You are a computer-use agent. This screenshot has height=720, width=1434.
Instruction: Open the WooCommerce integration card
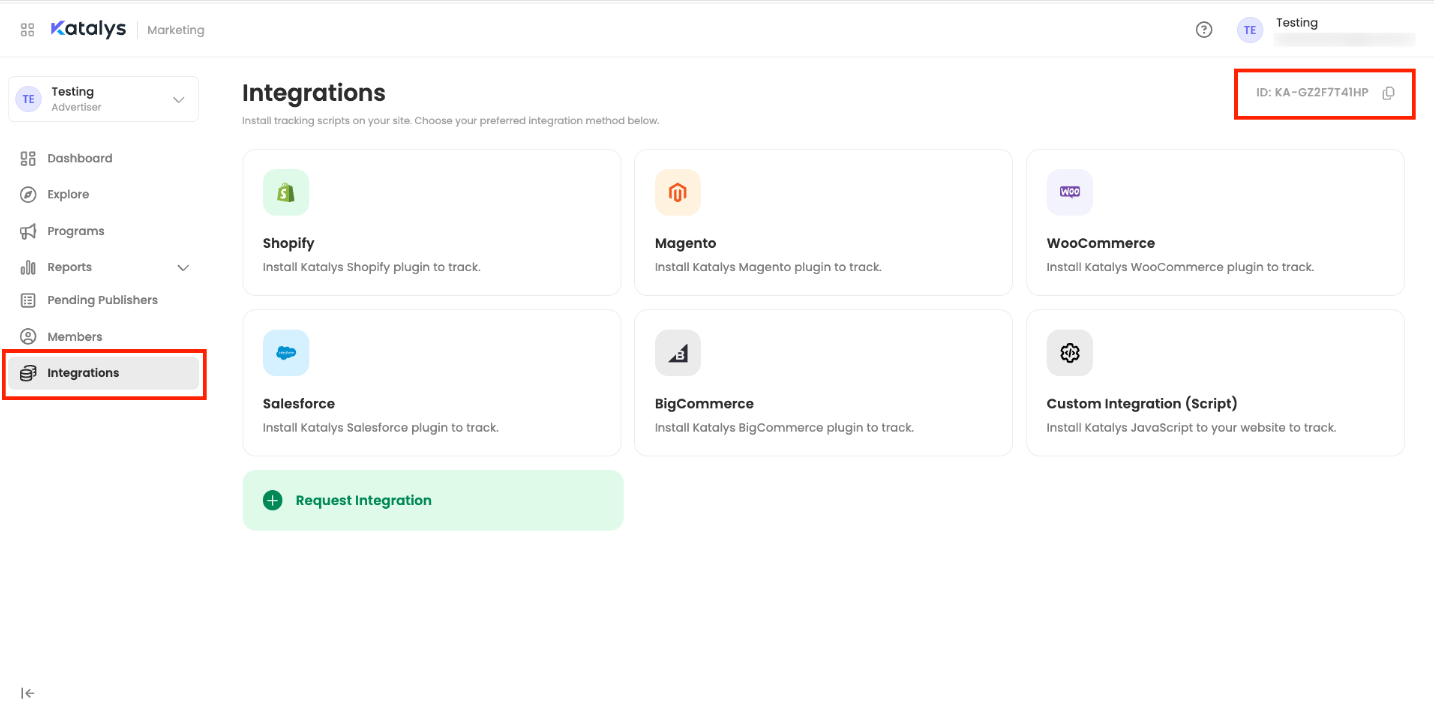1215,222
